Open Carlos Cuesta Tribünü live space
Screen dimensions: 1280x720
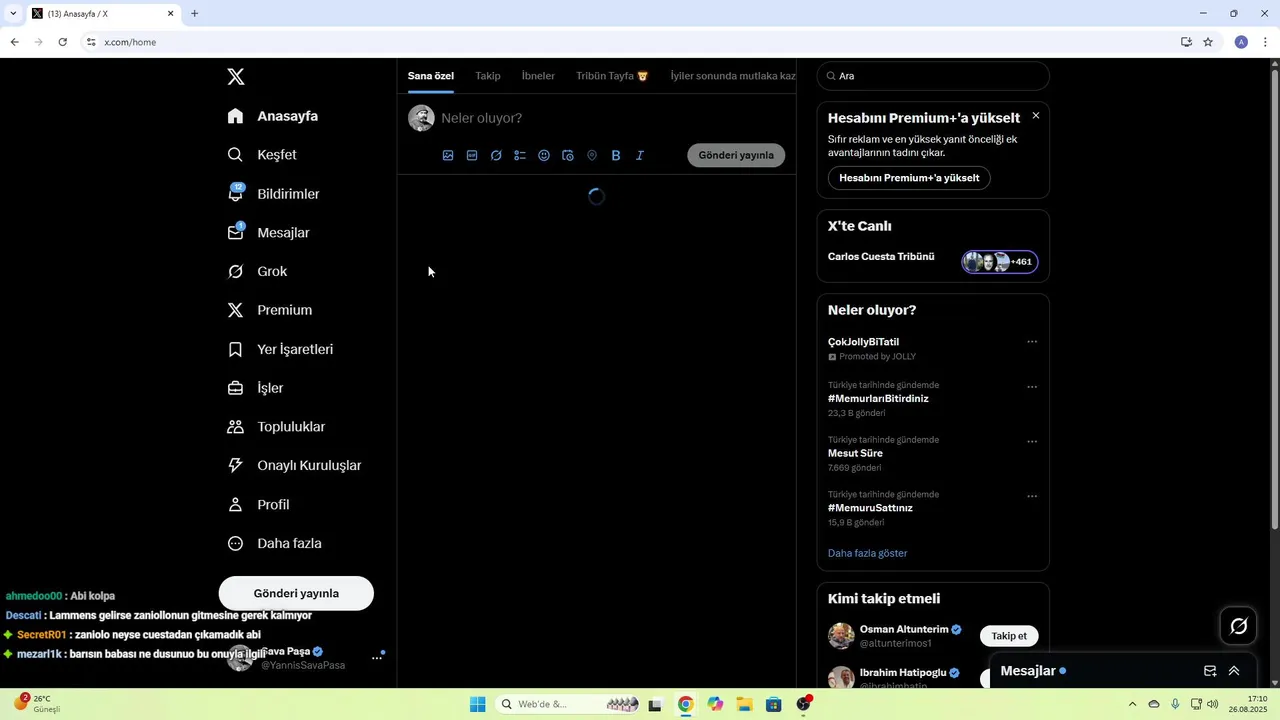881,257
